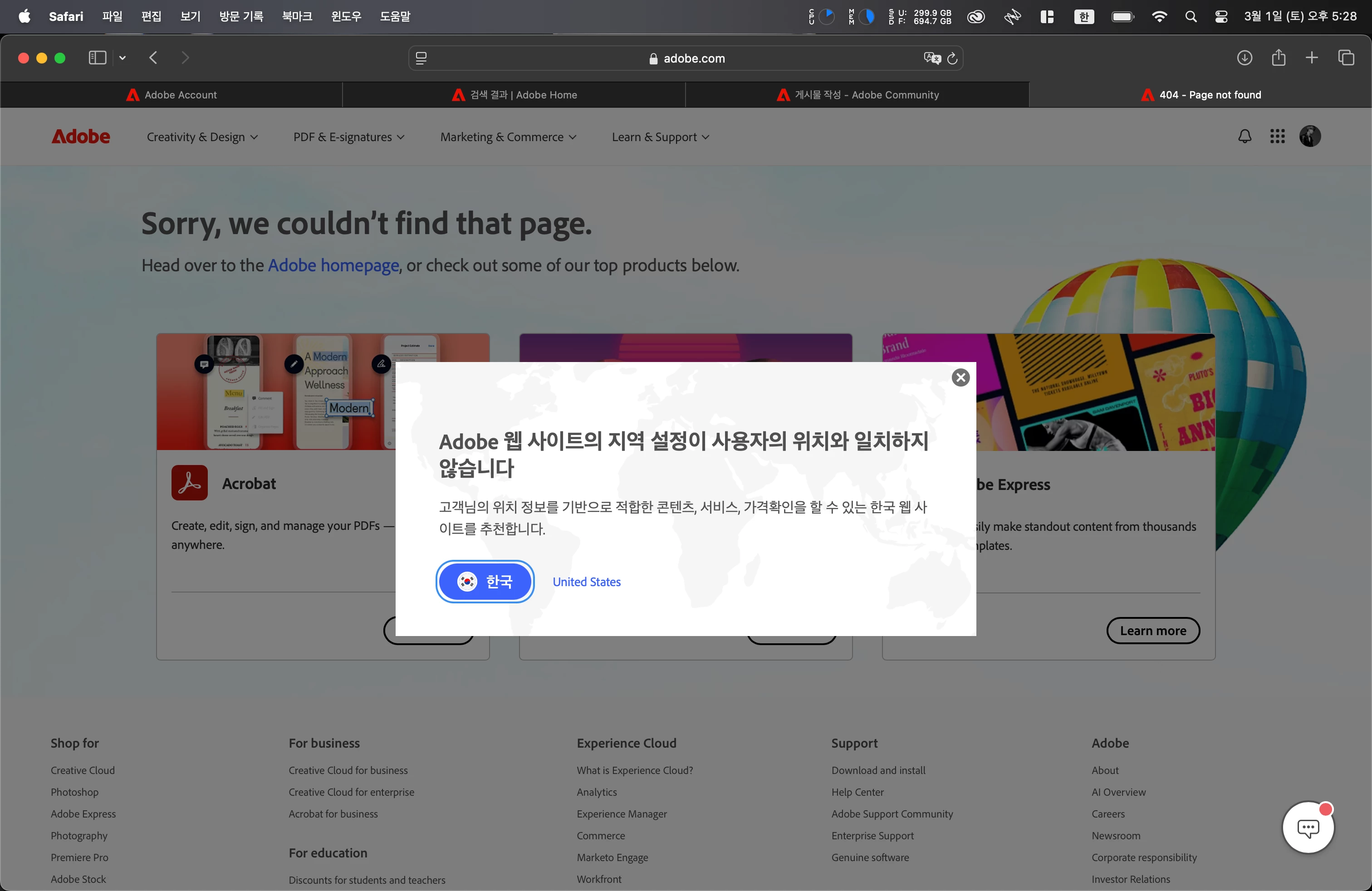Close the region mismatch dialog
This screenshot has height=891, width=1372.
(x=960, y=377)
